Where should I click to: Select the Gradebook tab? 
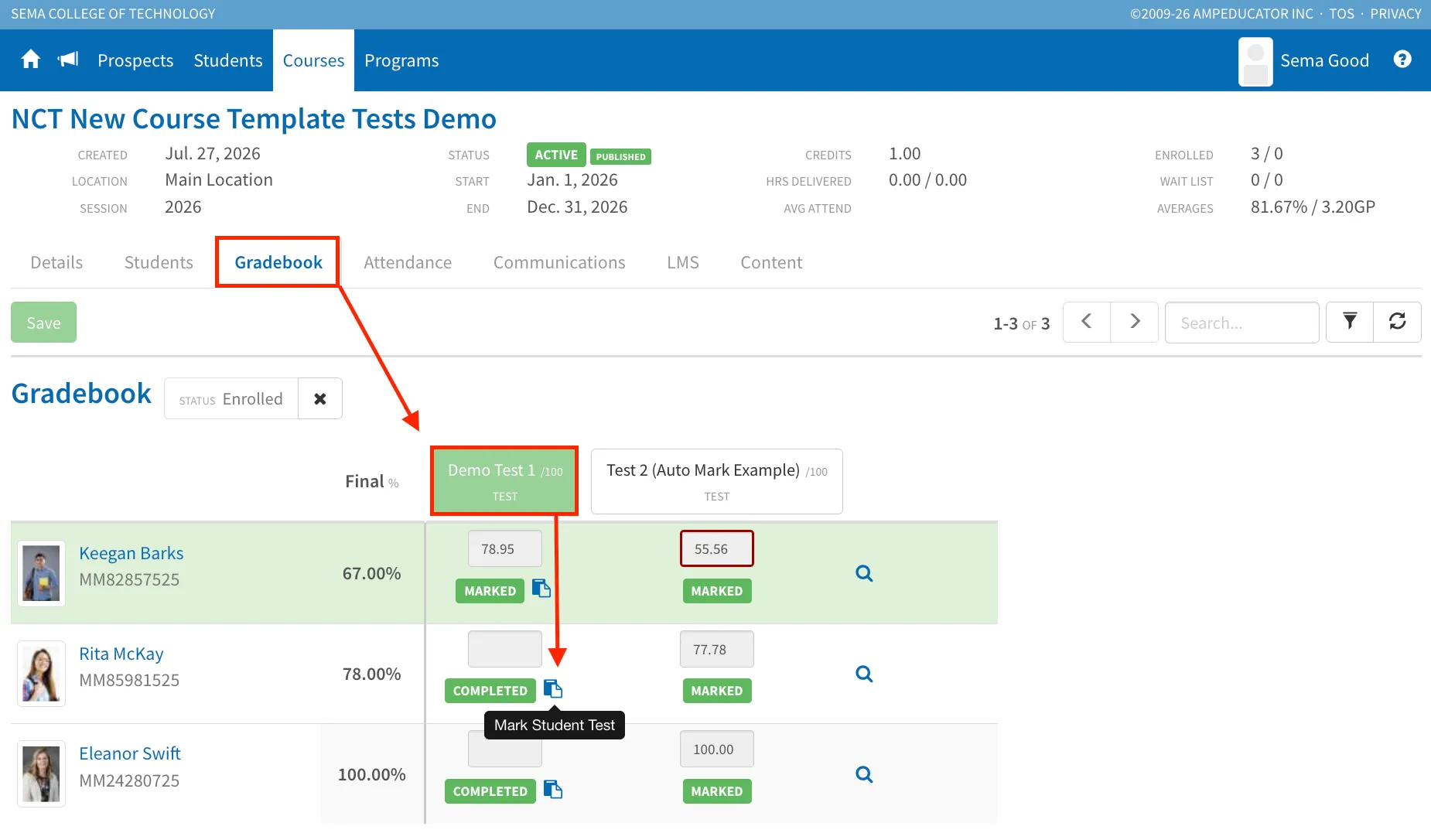point(278,262)
